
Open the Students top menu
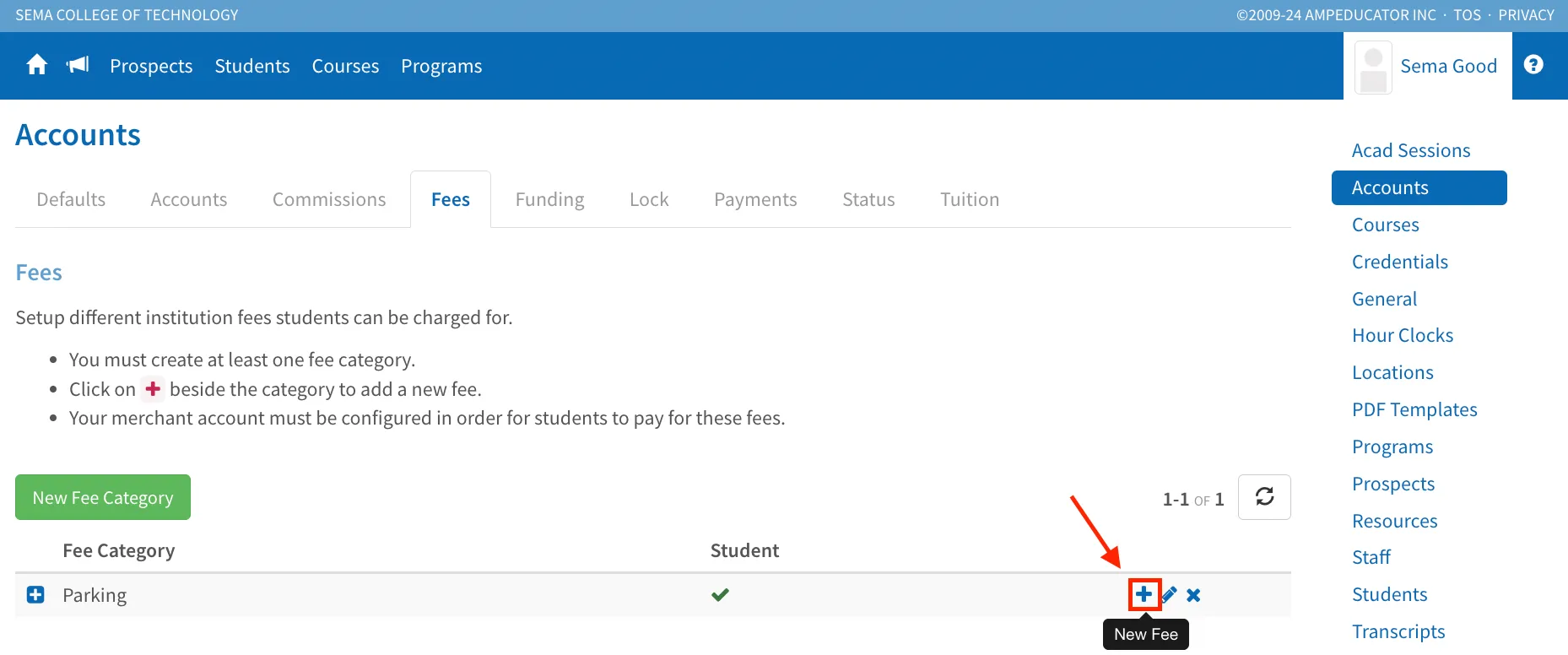point(252,66)
